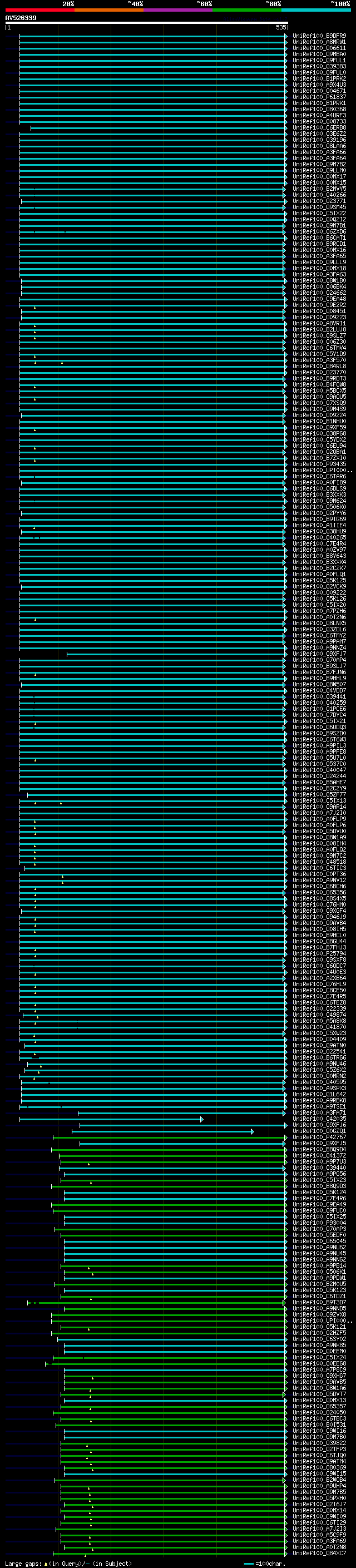This screenshot has height=1568, width=356.
Task: Select the UniRef100_Q1PCE6 label
Action: 319,709
